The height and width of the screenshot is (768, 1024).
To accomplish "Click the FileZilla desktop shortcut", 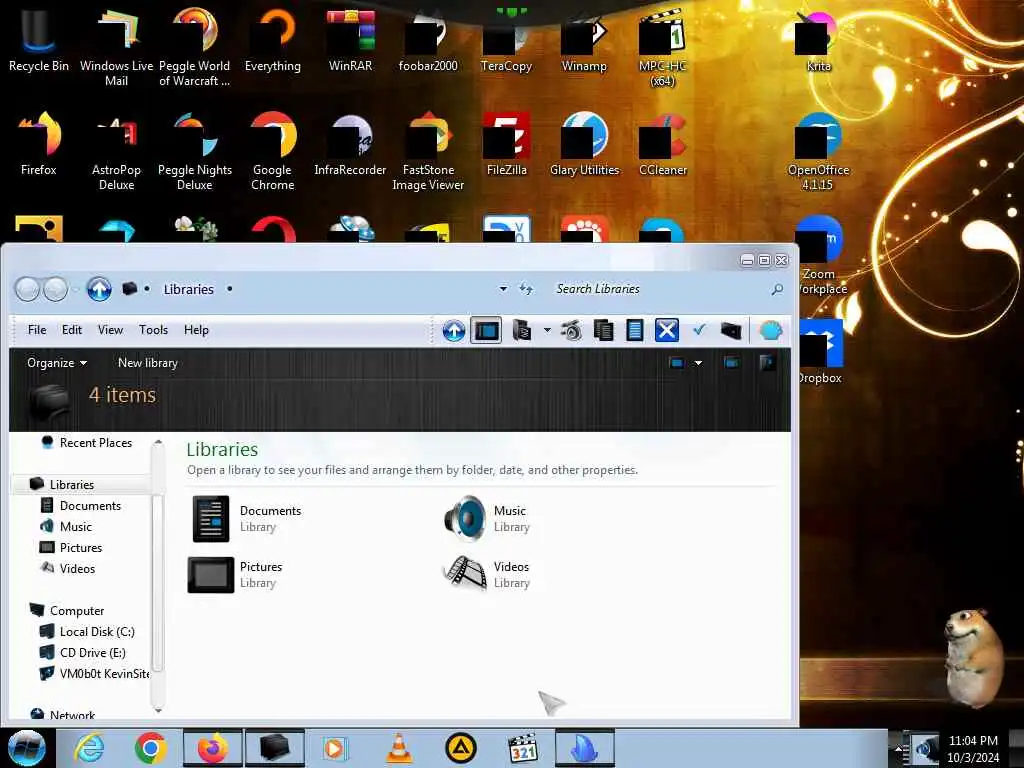I will [506, 144].
